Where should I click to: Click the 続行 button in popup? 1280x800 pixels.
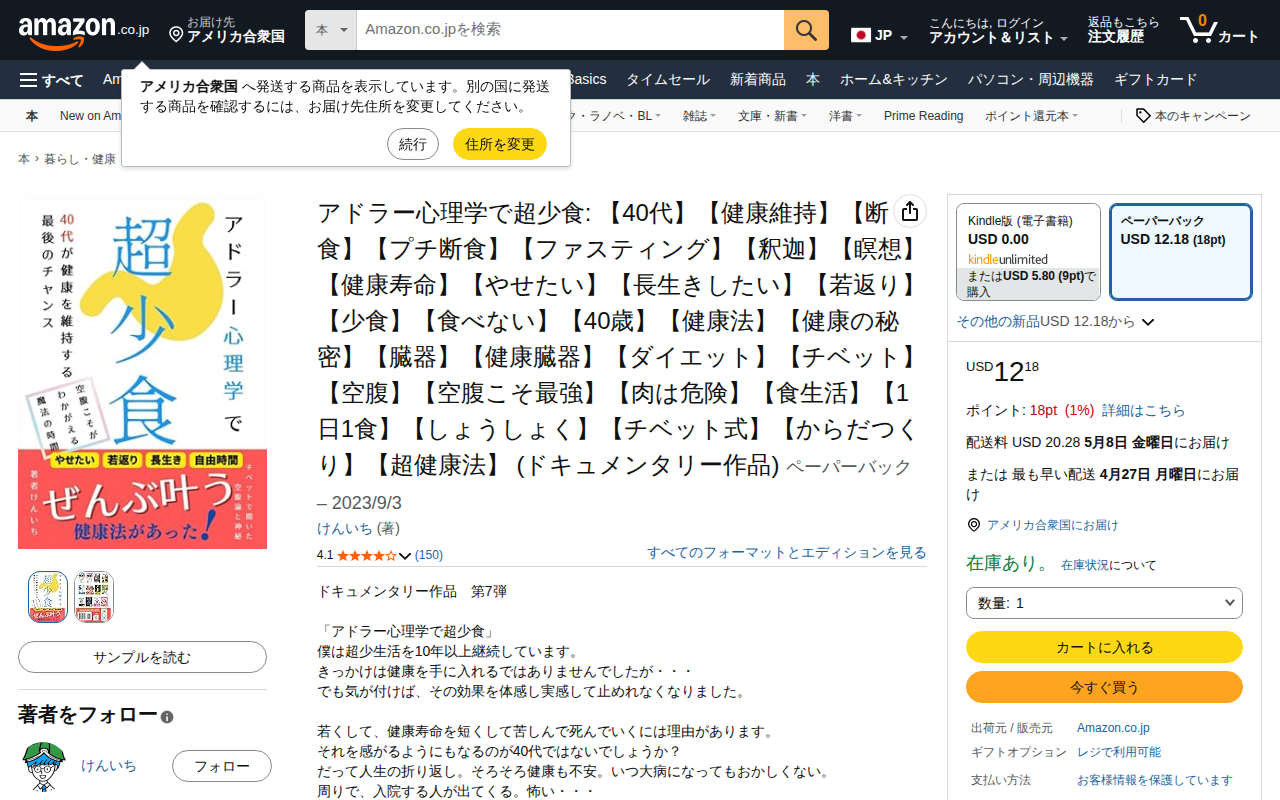[413, 144]
